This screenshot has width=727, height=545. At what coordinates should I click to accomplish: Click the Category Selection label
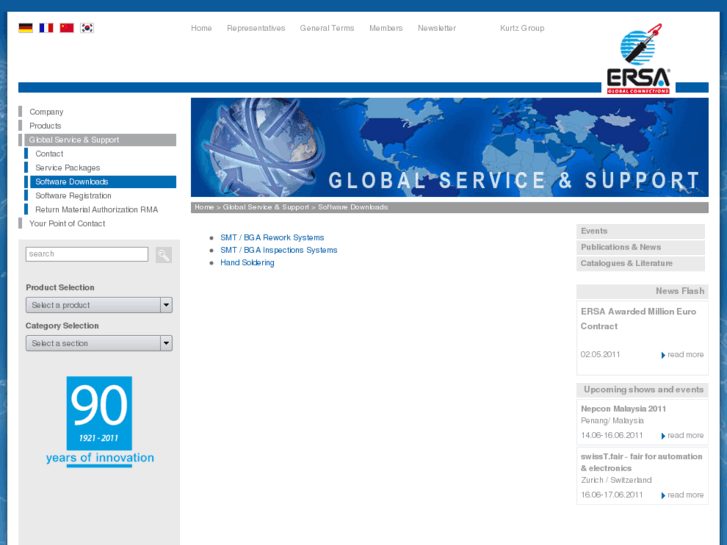pos(62,326)
